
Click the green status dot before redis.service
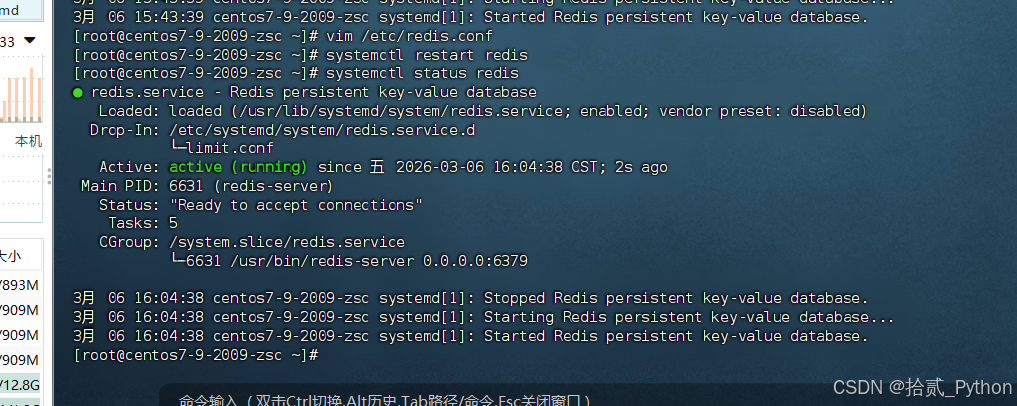pyautogui.click(x=78, y=93)
